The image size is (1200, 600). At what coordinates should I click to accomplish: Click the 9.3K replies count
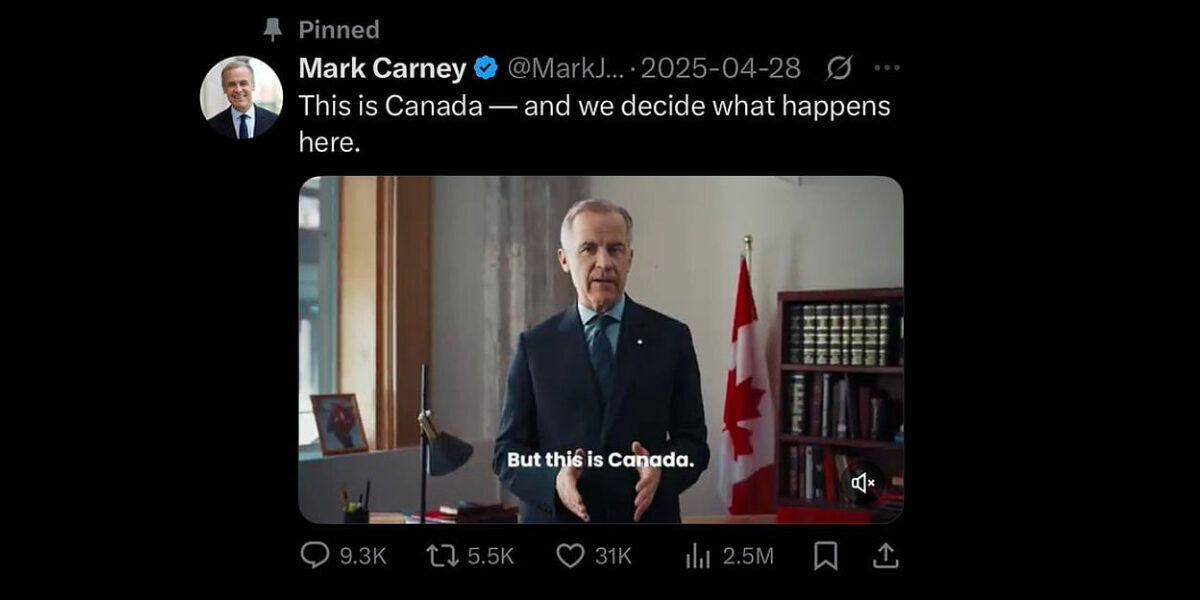[x=362, y=557]
